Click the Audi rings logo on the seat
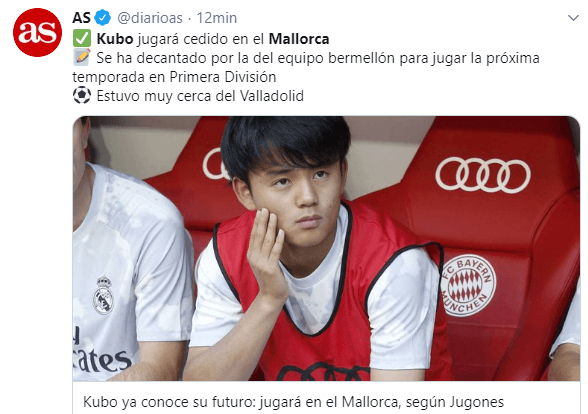The height and width of the screenshot is (414, 588). click(x=483, y=175)
